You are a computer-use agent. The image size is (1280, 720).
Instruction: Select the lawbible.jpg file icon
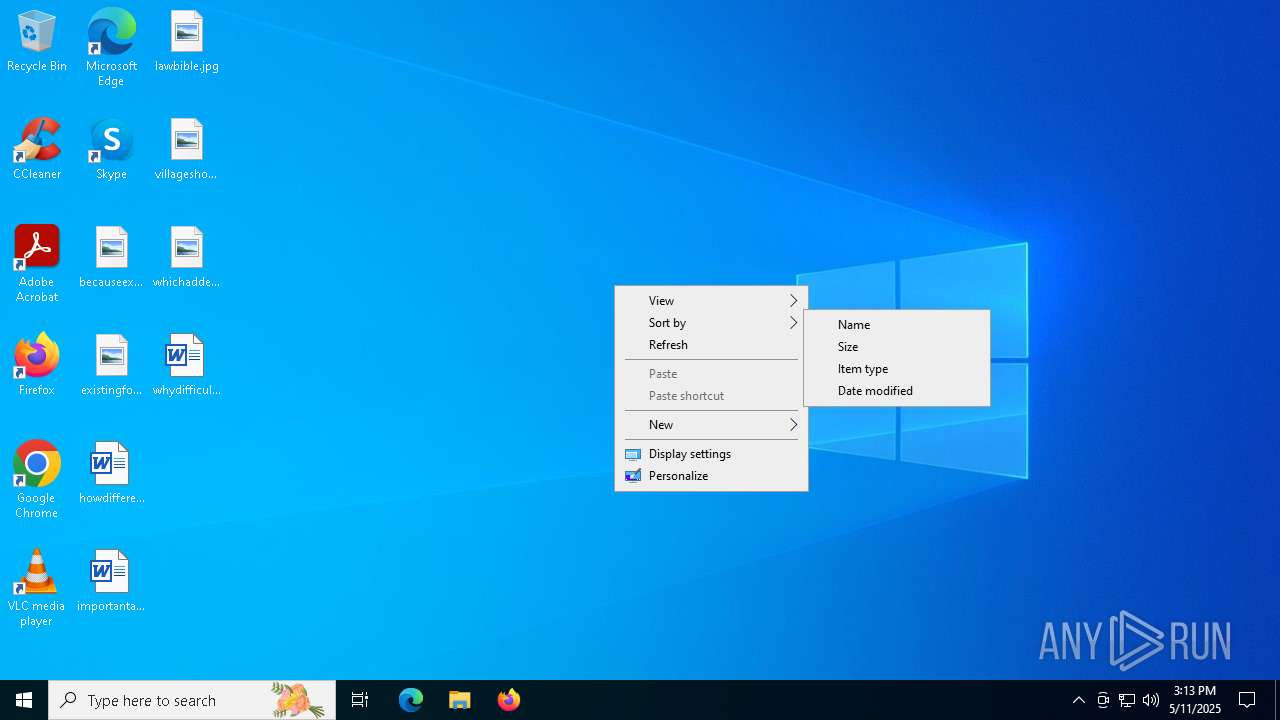pyautogui.click(x=187, y=42)
